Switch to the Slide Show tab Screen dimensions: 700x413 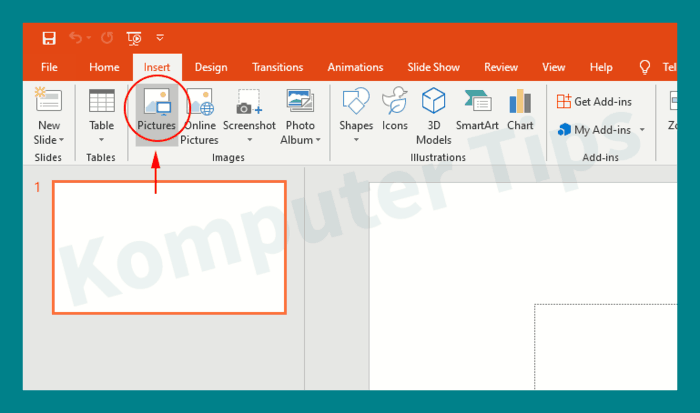tap(433, 67)
